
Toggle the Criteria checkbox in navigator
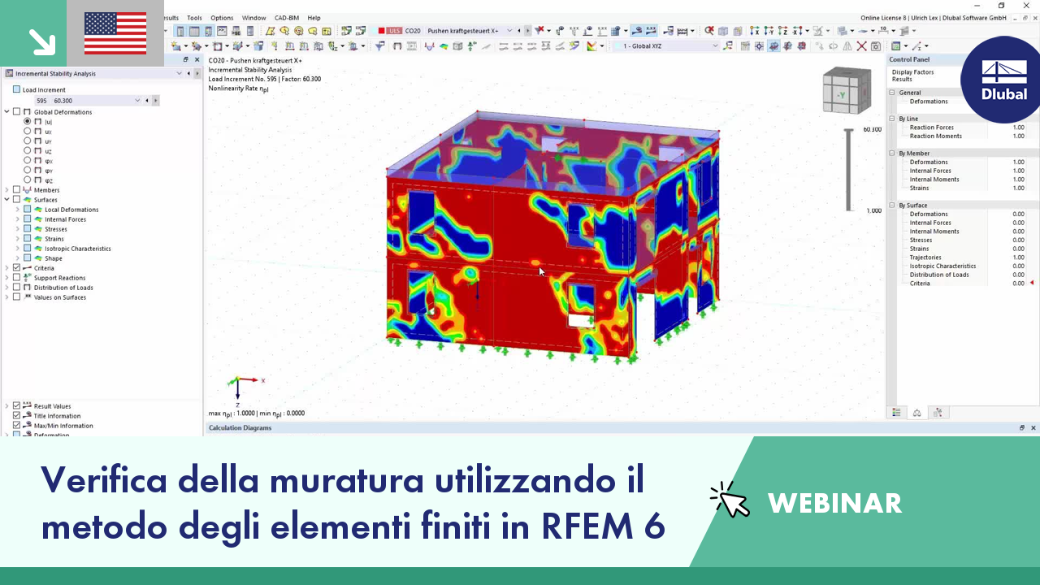(x=17, y=268)
